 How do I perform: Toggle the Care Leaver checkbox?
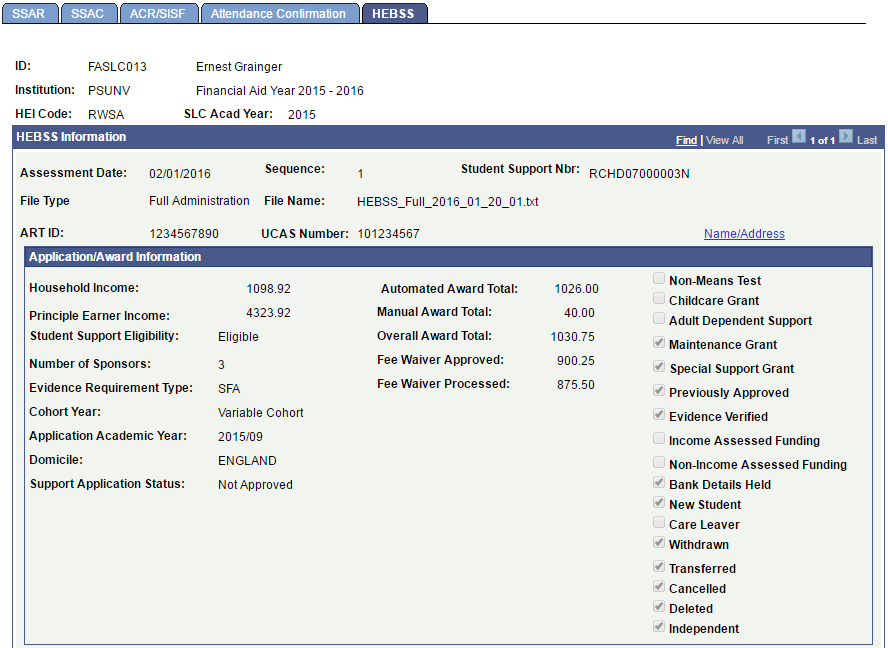659,522
